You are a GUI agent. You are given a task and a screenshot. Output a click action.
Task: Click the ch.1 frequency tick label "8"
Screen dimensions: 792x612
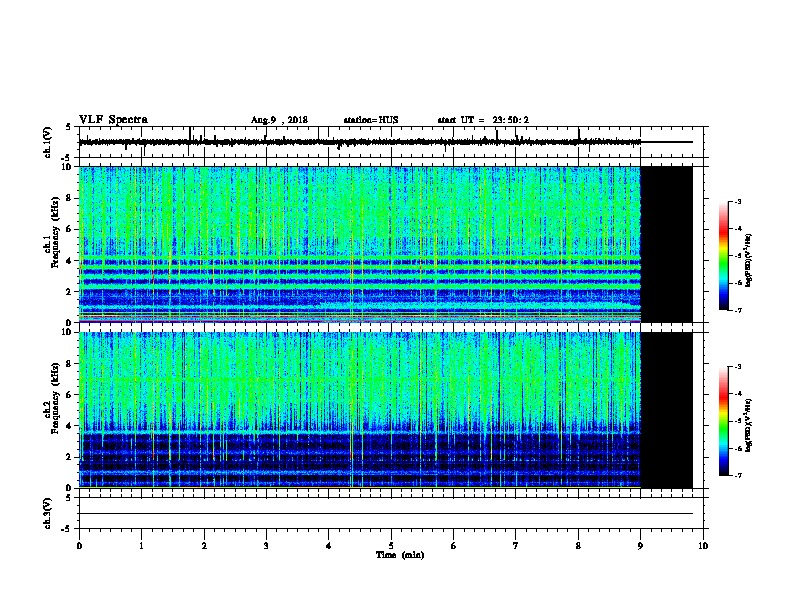click(70, 198)
